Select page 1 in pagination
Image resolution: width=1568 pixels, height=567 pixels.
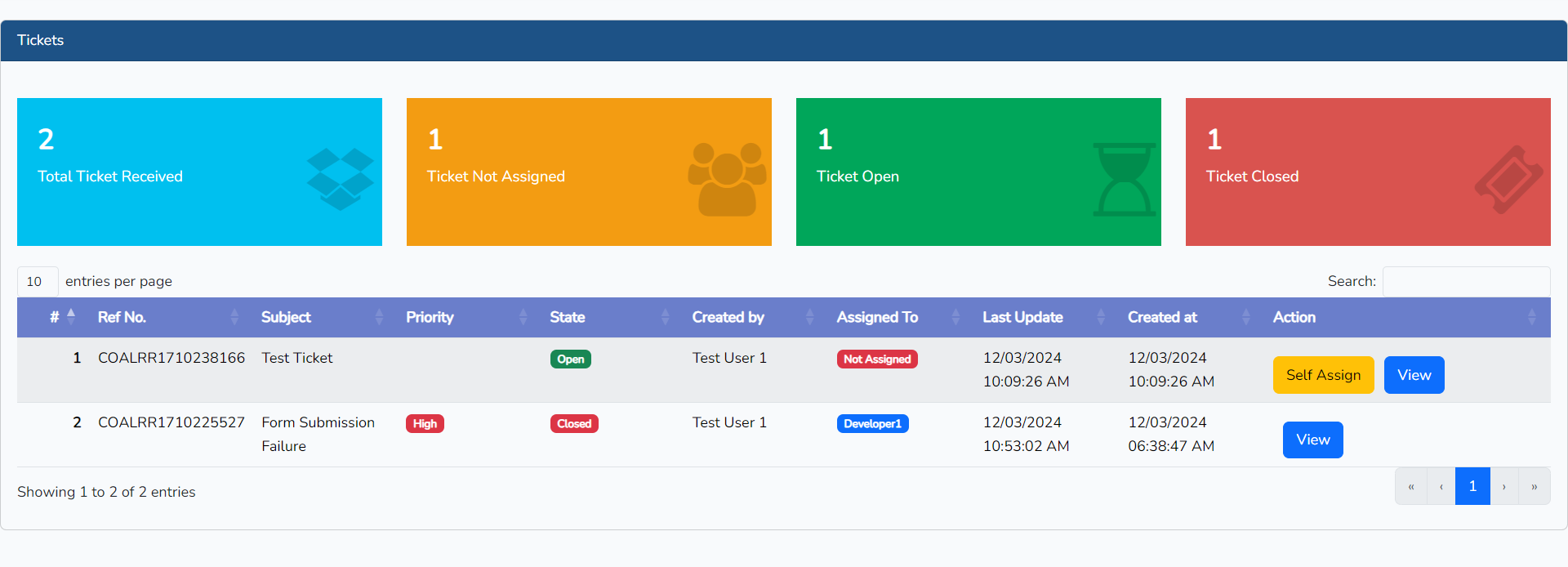point(1472,487)
